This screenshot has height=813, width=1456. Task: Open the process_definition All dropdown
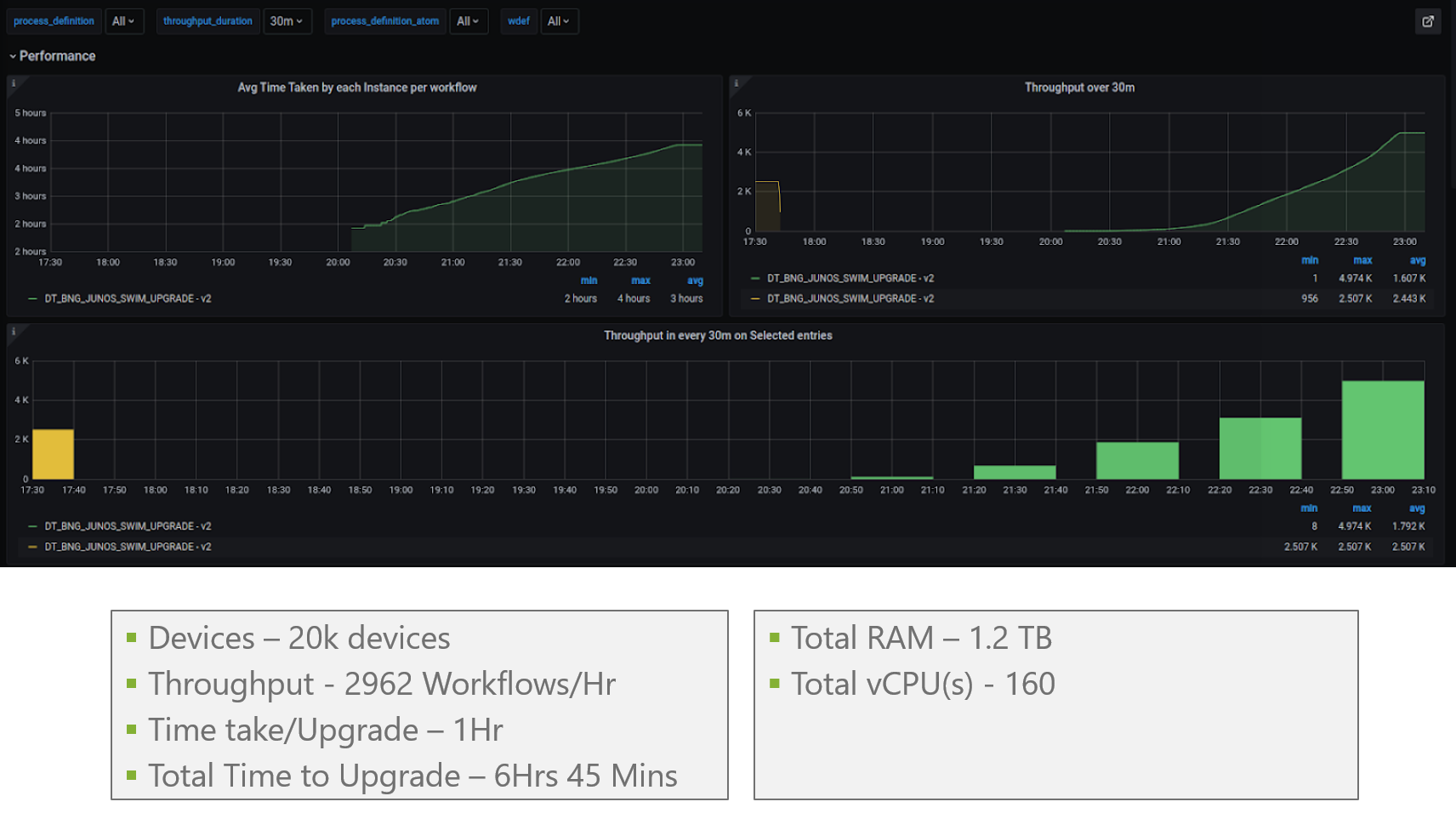123,21
